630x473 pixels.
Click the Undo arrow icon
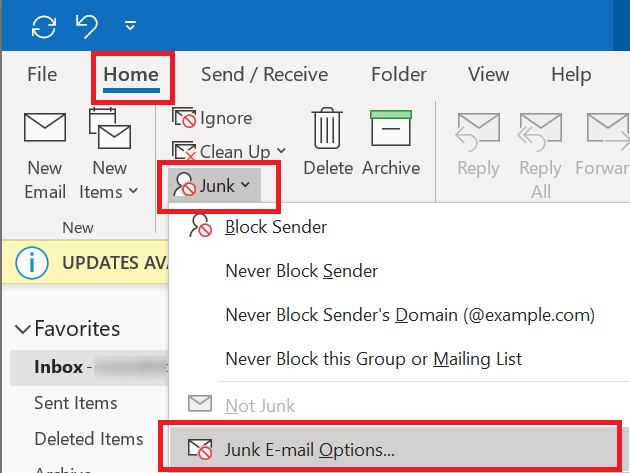click(x=87, y=27)
